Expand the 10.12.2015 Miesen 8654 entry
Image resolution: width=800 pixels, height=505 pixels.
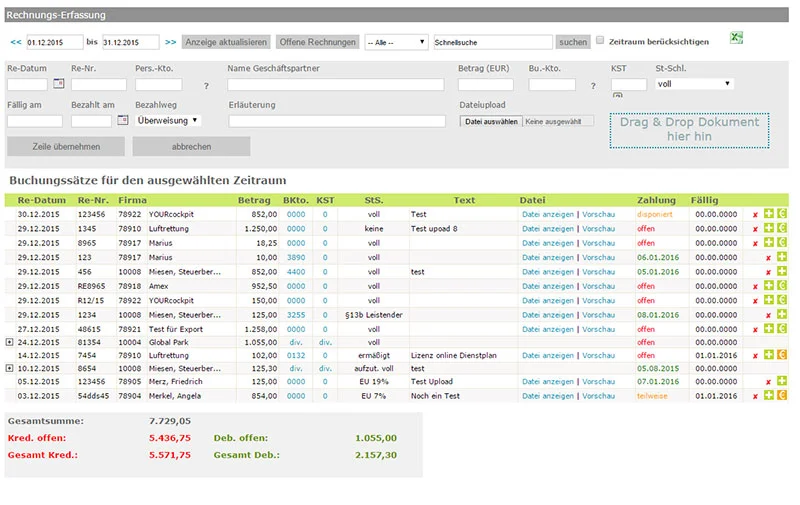click(x=9, y=368)
